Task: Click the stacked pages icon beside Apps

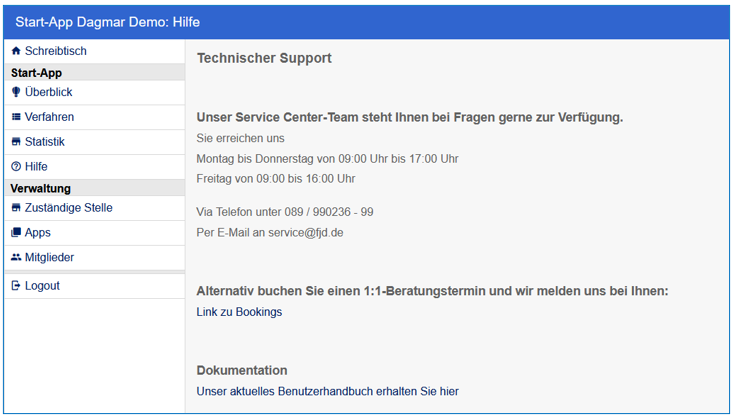Action: (x=16, y=233)
